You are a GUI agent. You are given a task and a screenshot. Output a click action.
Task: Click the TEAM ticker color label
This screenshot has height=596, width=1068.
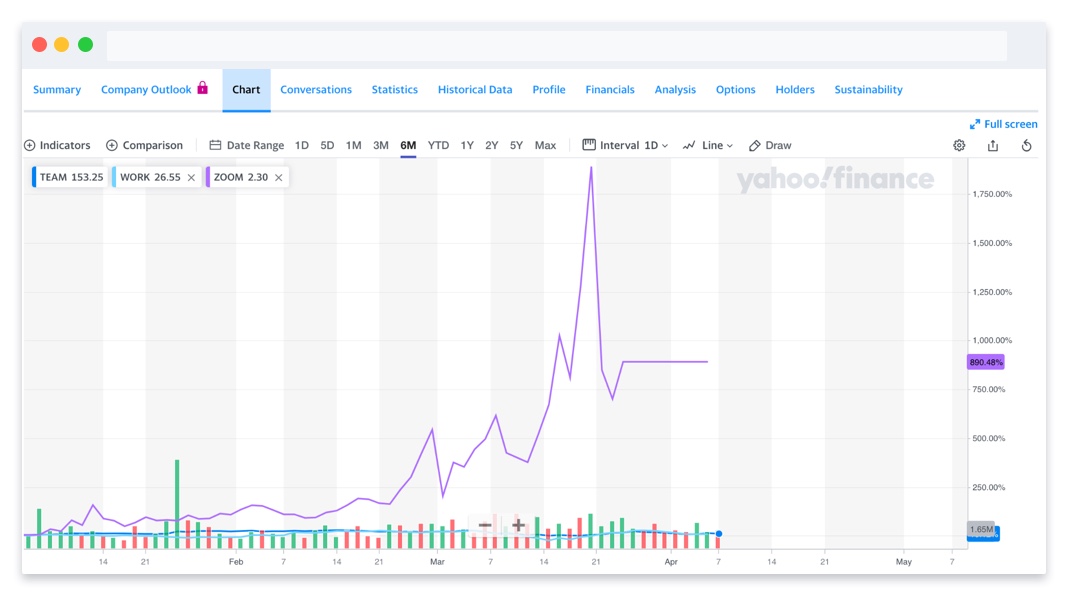(68, 177)
